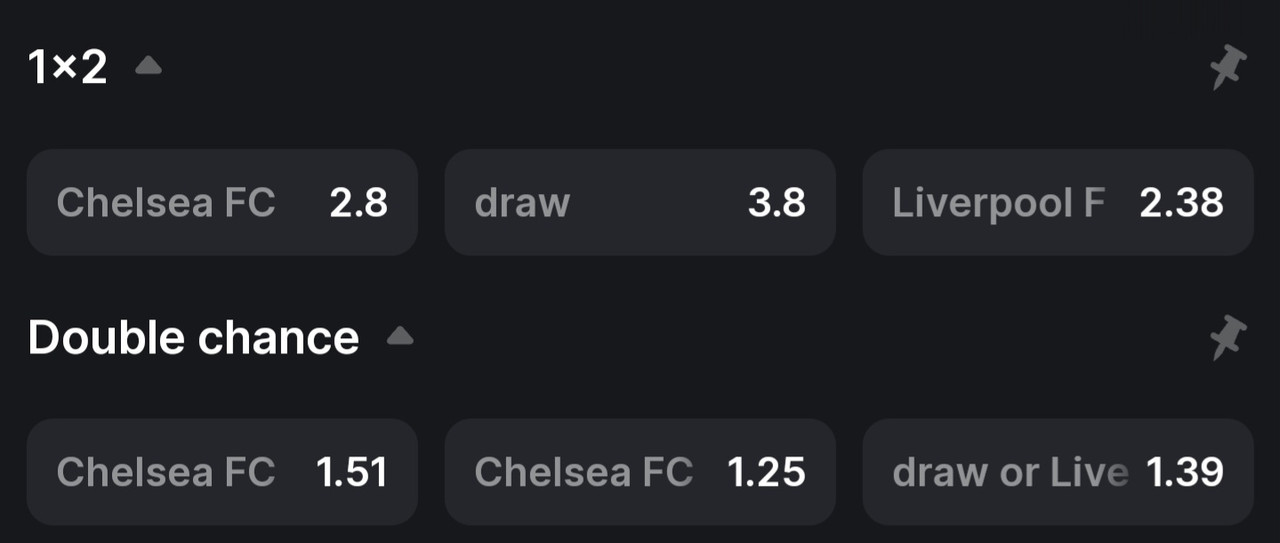Tap the 1.39 odds value
Screen dimensions: 1280x543
(x=1185, y=473)
